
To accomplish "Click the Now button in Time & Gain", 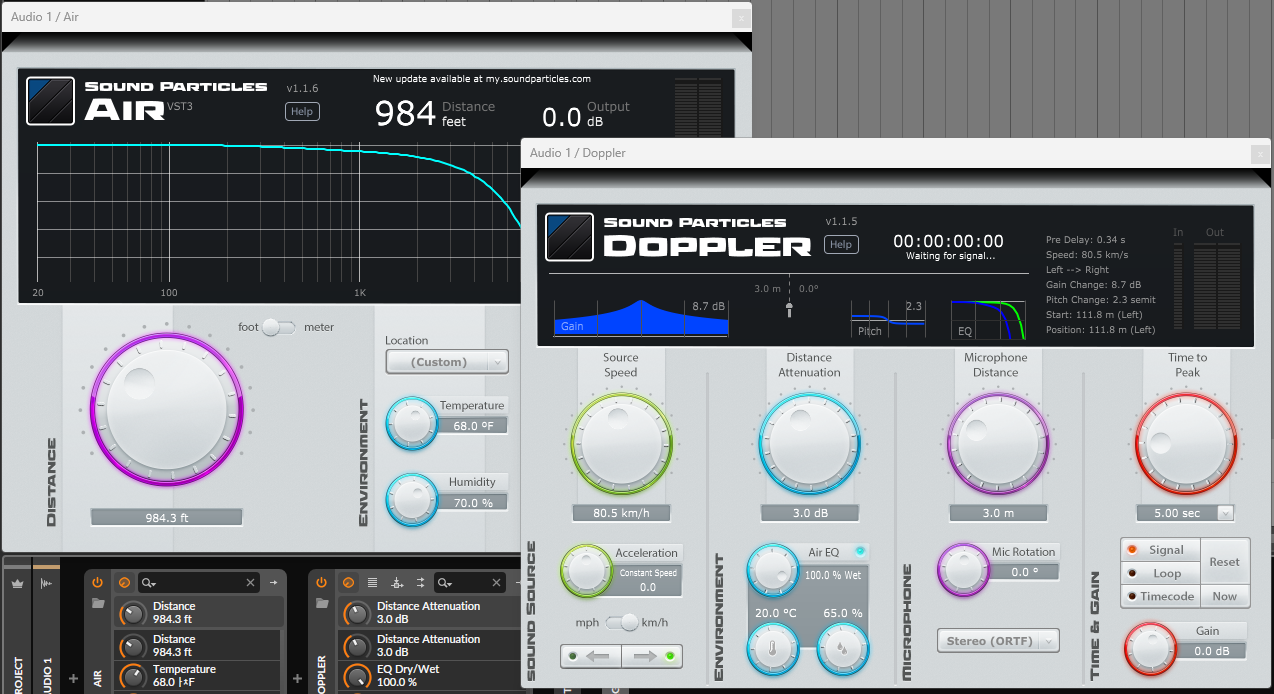I will click(1224, 596).
